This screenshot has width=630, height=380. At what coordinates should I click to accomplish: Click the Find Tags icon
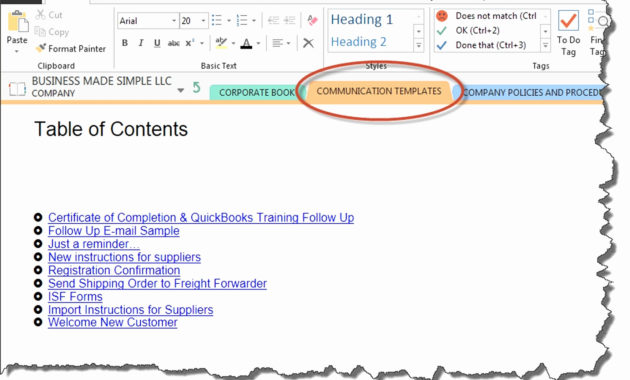[597, 20]
